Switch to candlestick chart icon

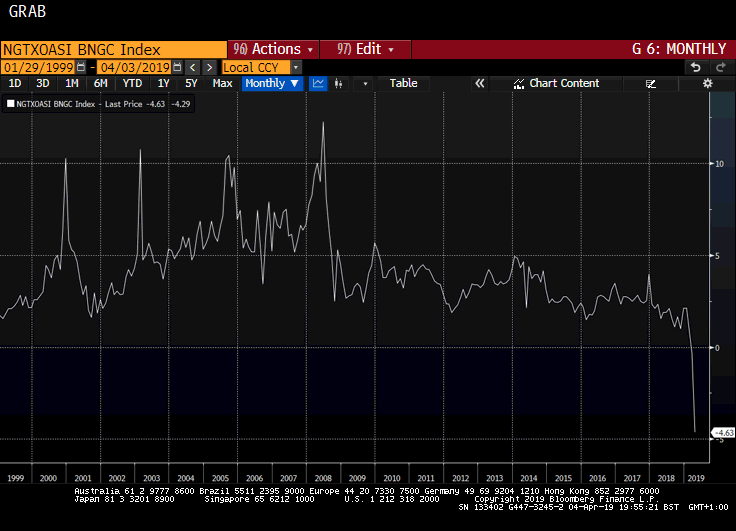[x=342, y=84]
